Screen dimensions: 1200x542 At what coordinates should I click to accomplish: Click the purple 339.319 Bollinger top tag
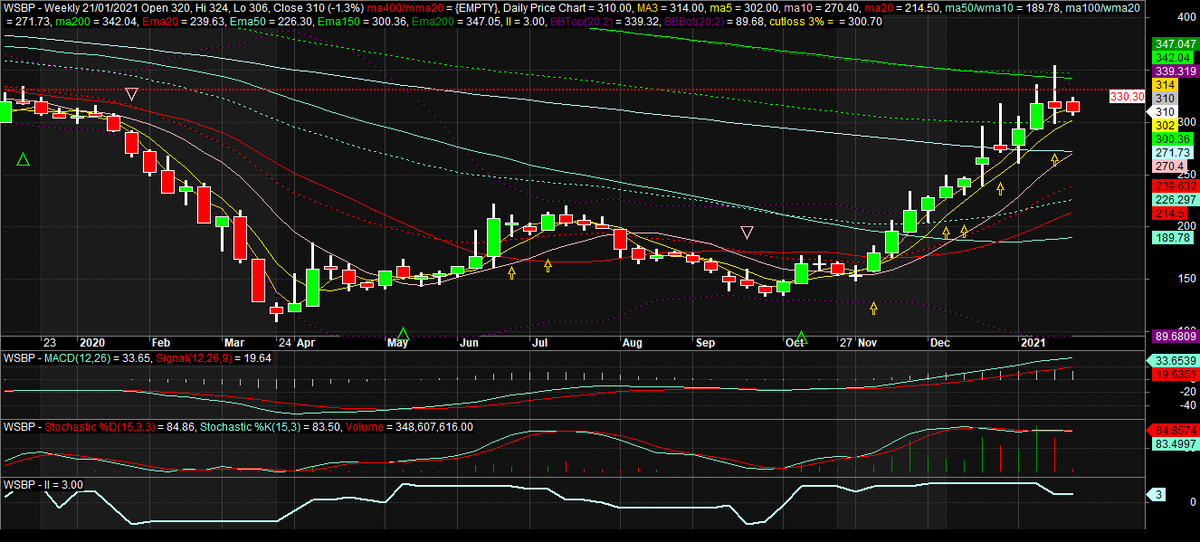[1175, 72]
